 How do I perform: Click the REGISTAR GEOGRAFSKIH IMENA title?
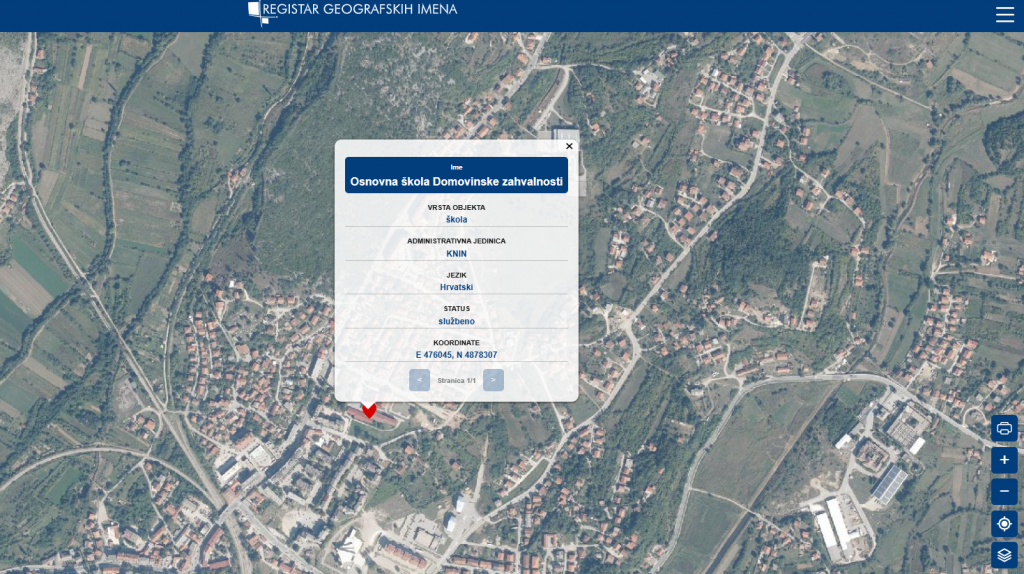click(359, 9)
